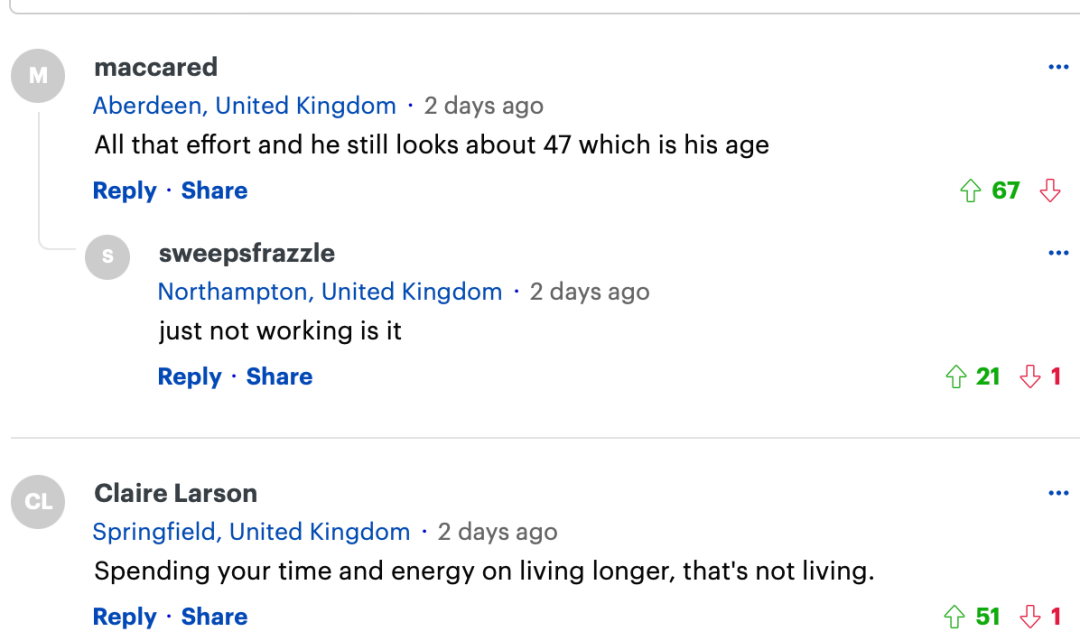This screenshot has height=641, width=1080.
Task: Downvote Claire Larson's comment
Action: pyautogui.click(x=1030, y=617)
